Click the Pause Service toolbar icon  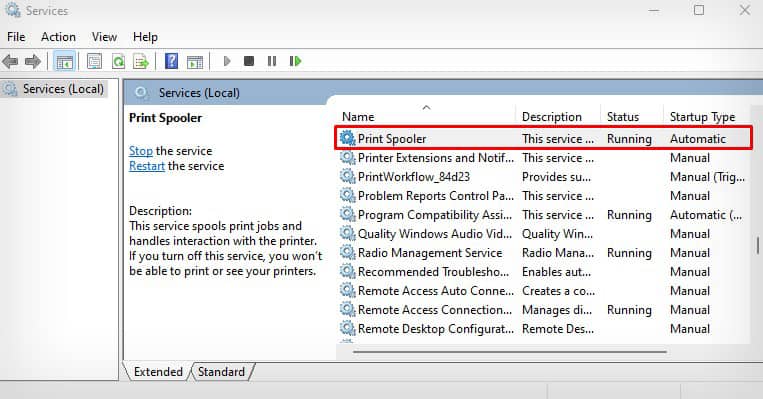[272, 61]
